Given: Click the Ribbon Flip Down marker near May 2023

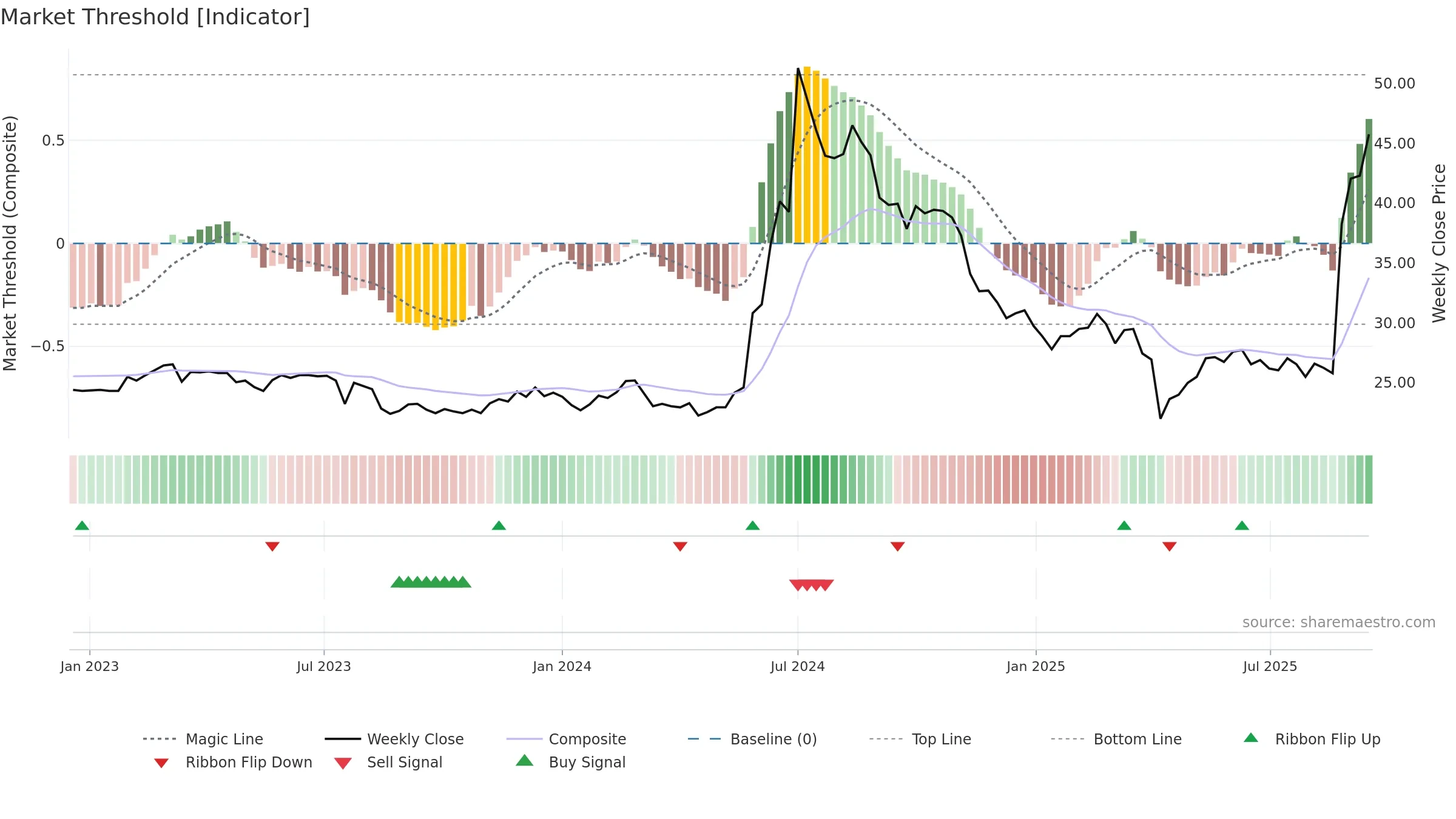Looking at the screenshot, I should click(x=272, y=547).
